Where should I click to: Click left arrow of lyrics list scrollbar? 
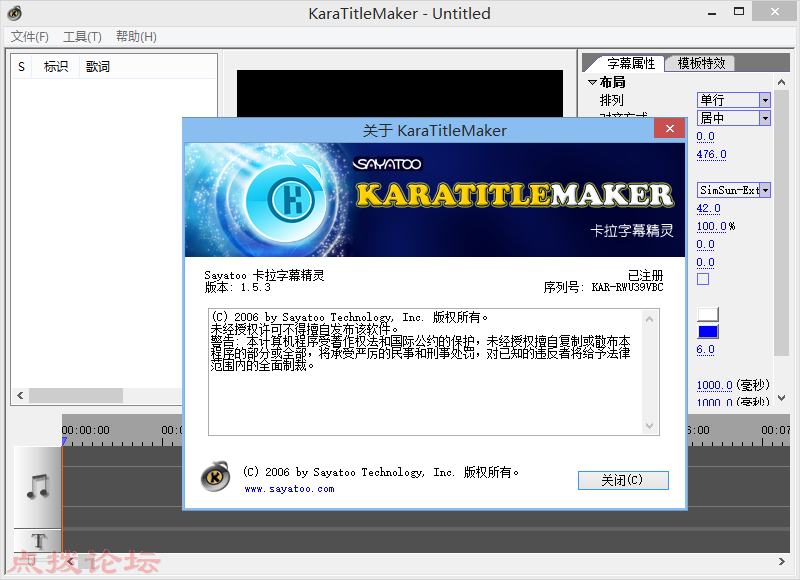pos(20,395)
